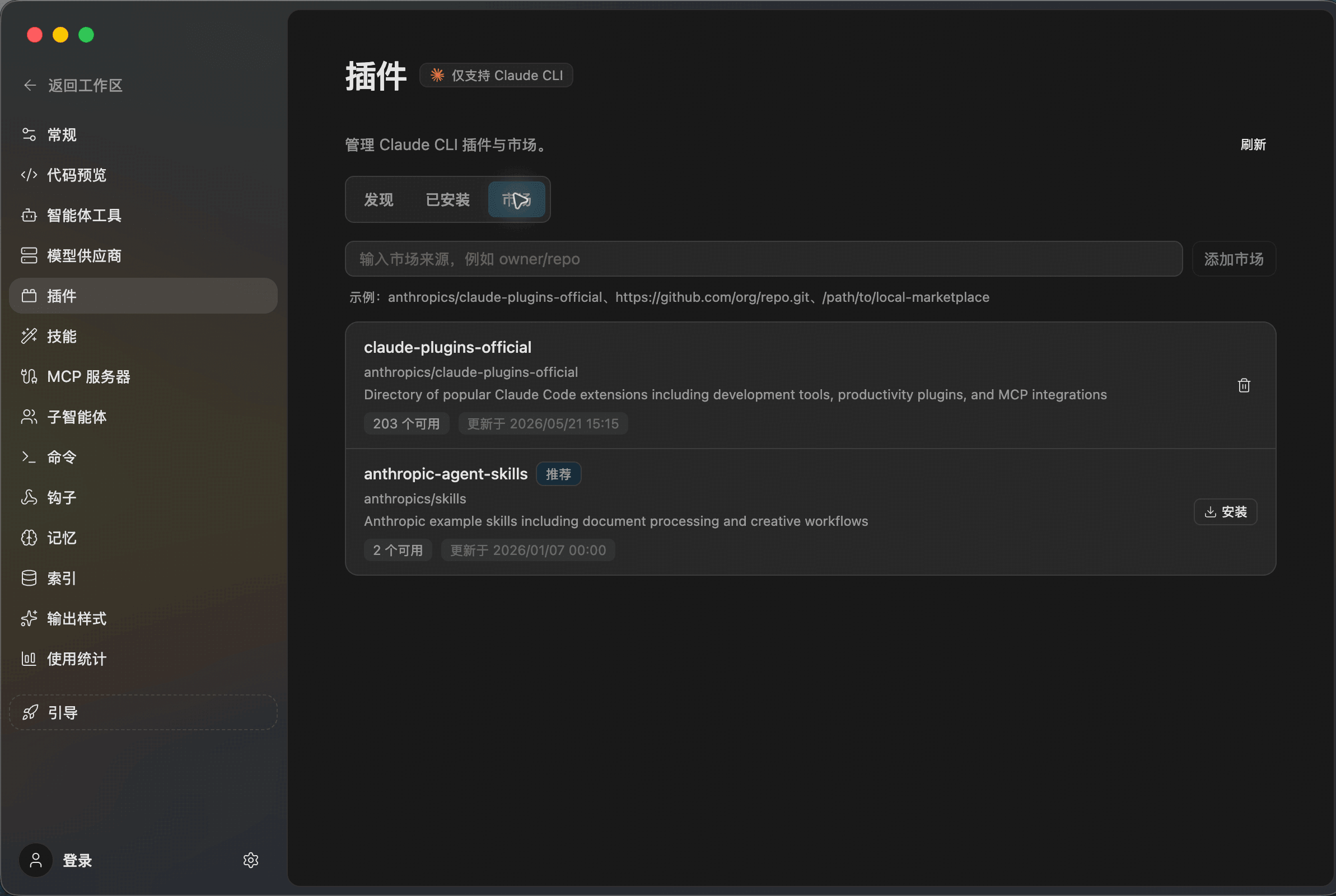Click the 仅支持 Claude CLI badge
The height and width of the screenshot is (896, 1336).
[x=496, y=76]
